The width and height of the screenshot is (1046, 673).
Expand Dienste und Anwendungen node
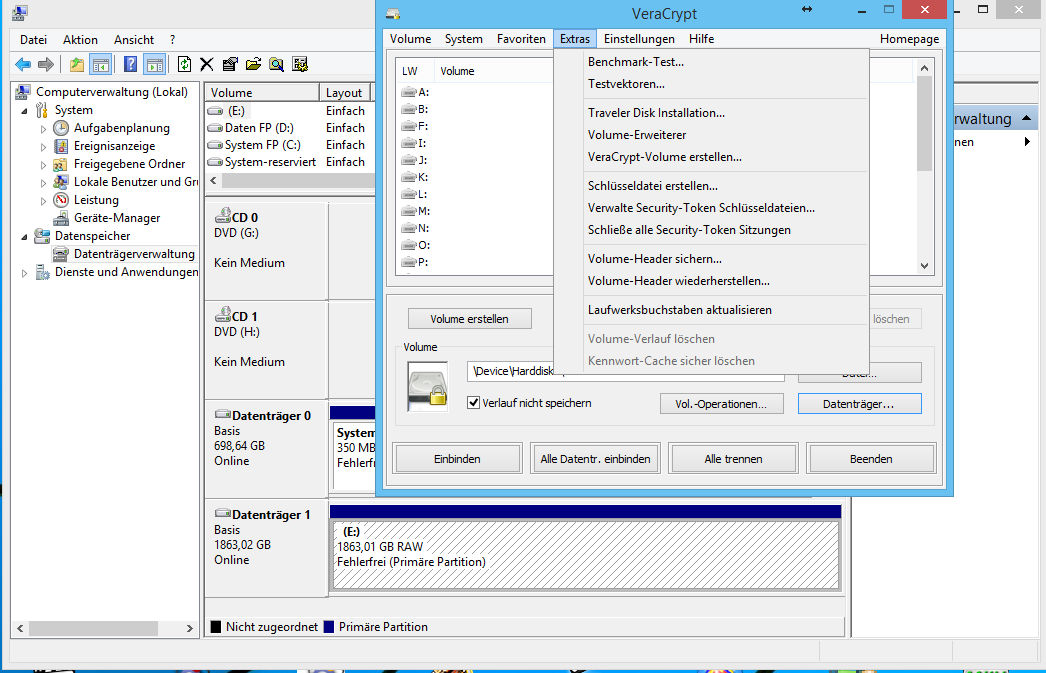point(25,273)
